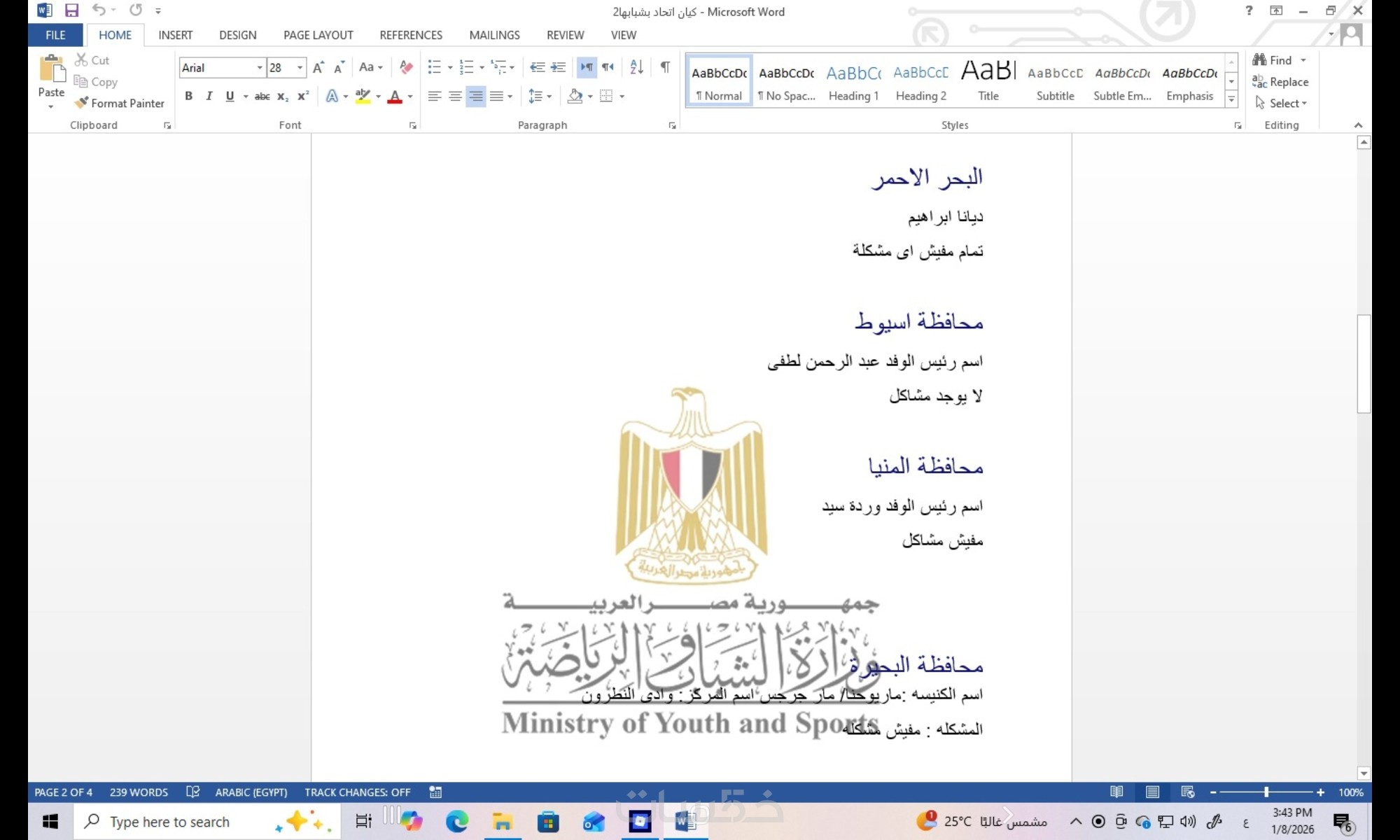Click the bullet list icon
The height and width of the screenshot is (840, 1400).
pyautogui.click(x=434, y=67)
